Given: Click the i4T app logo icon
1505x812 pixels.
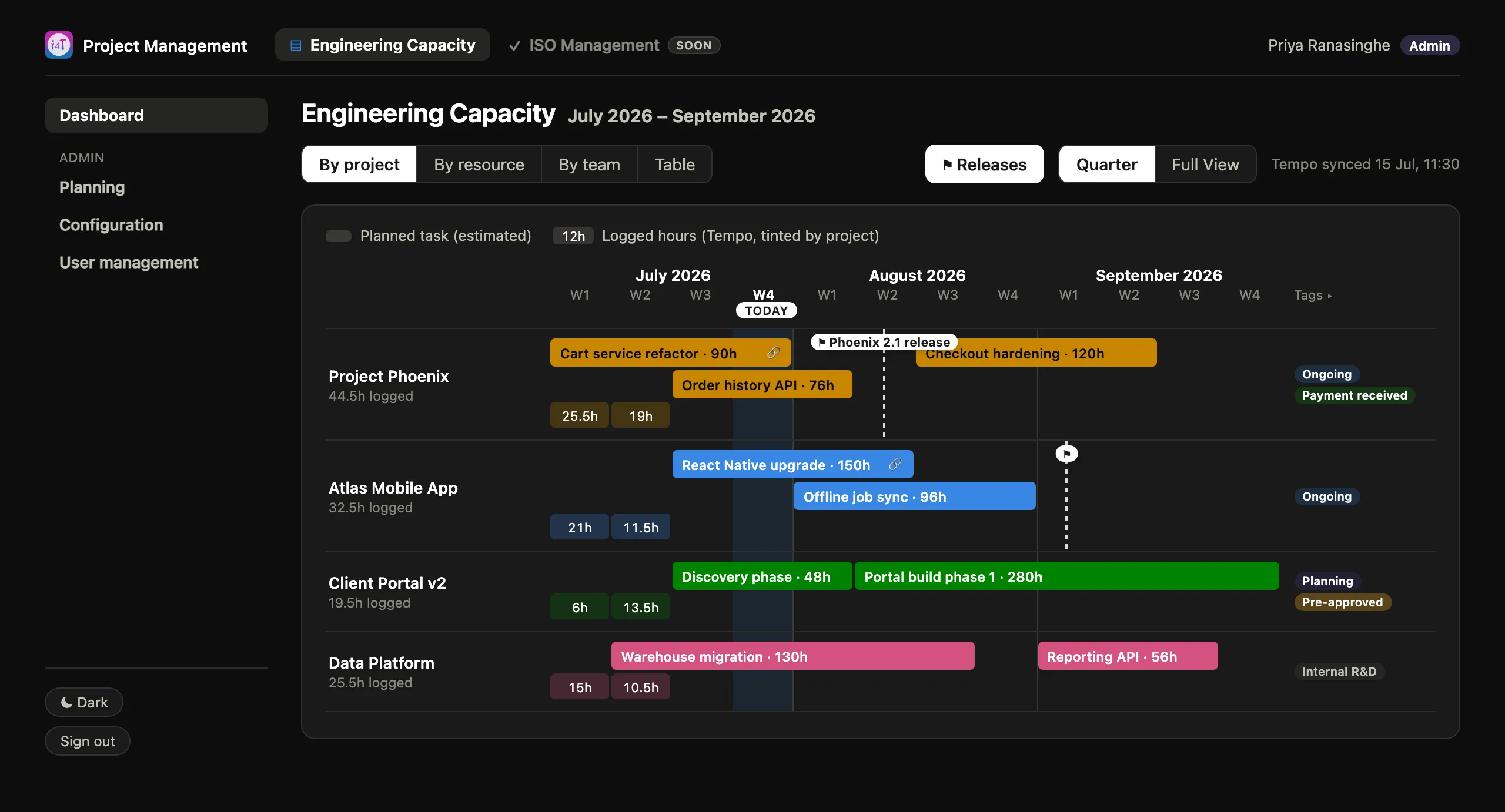Looking at the screenshot, I should 59,45.
